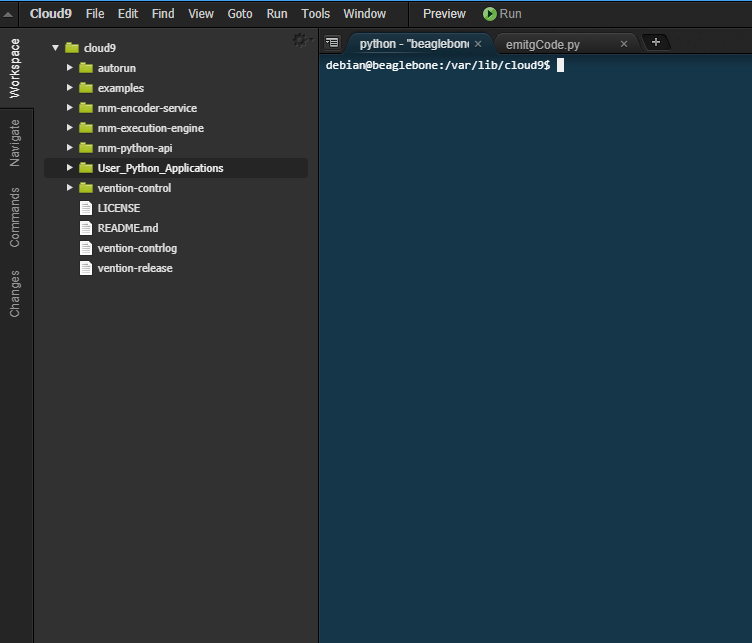This screenshot has width=752, height=643.
Task: Collapse the cloud9 root folder arrow
Action: pos(56,47)
